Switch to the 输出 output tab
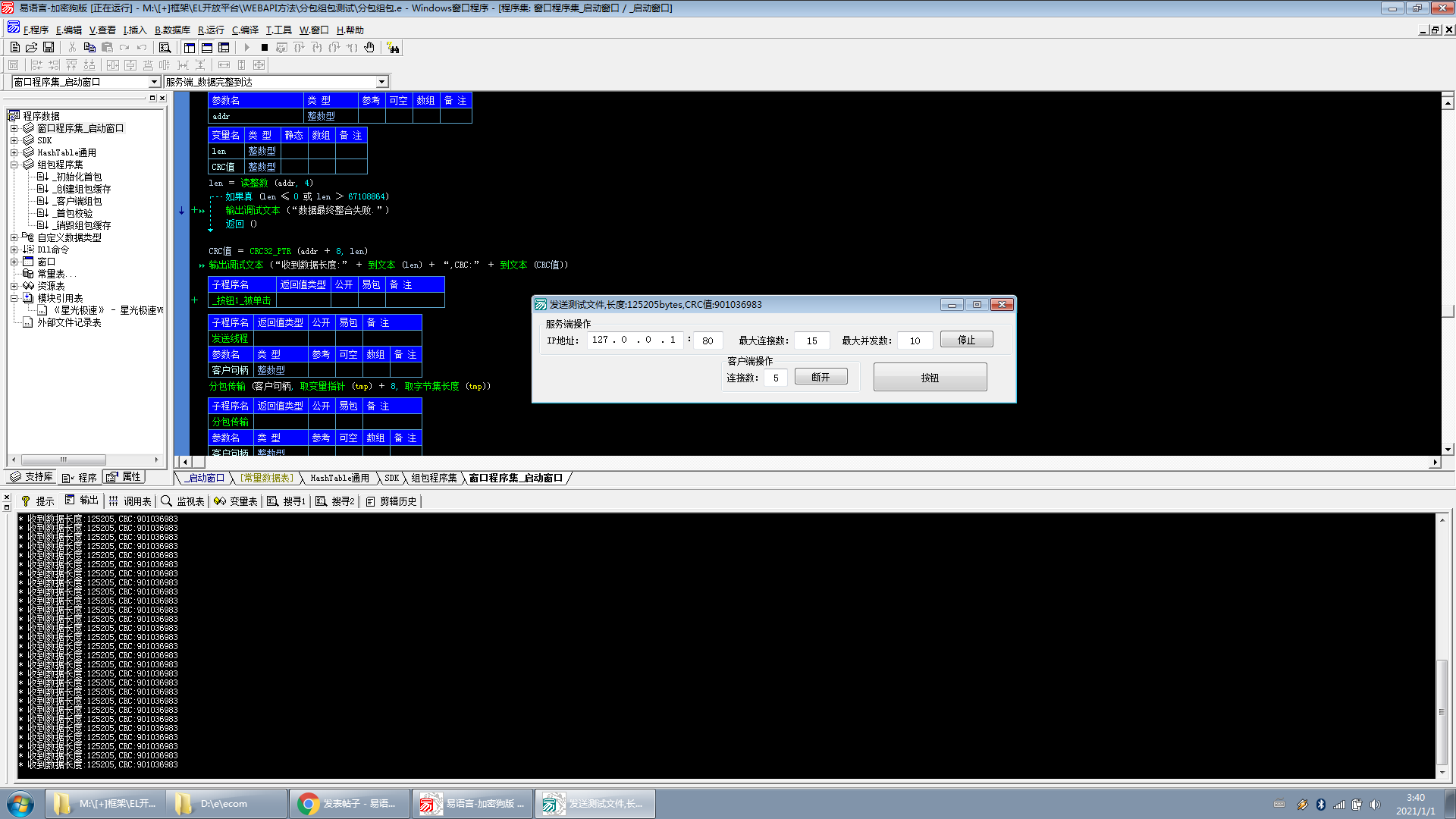Image resolution: width=1456 pixels, height=819 pixels. click(x=82, y=500)
